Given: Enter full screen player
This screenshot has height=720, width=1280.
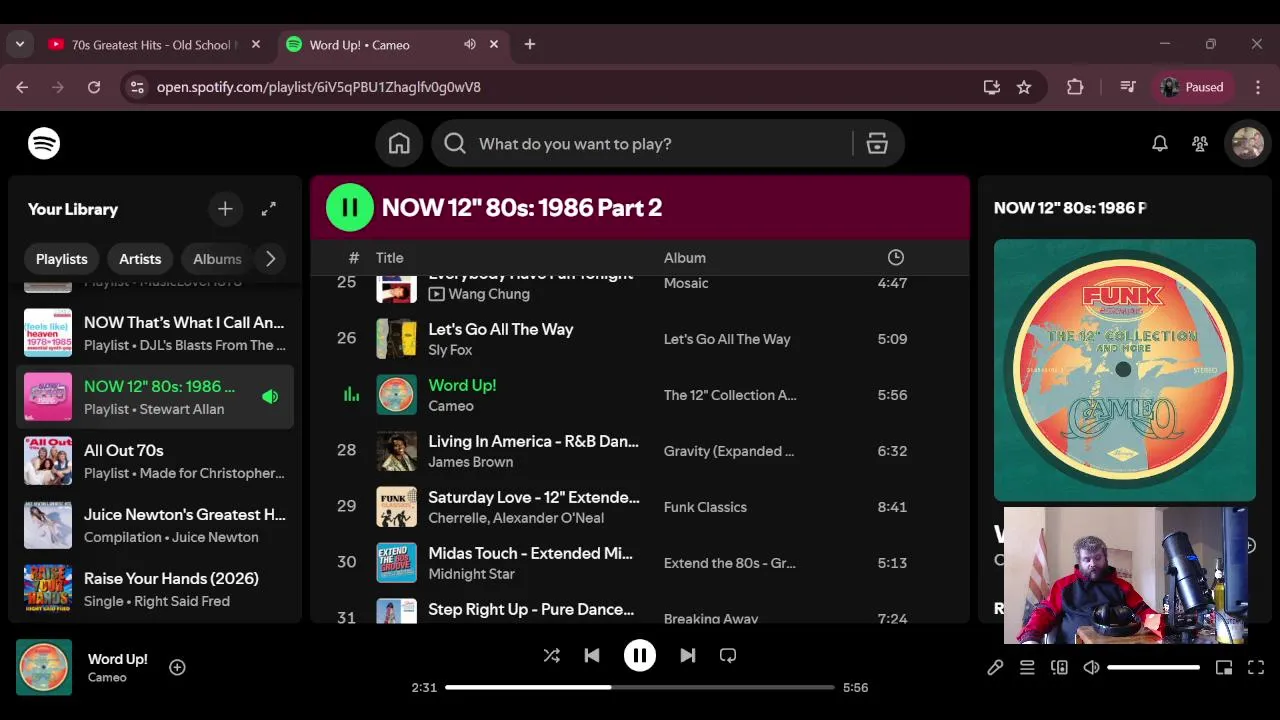Looking at the screenshot, I should [1256, 667].
